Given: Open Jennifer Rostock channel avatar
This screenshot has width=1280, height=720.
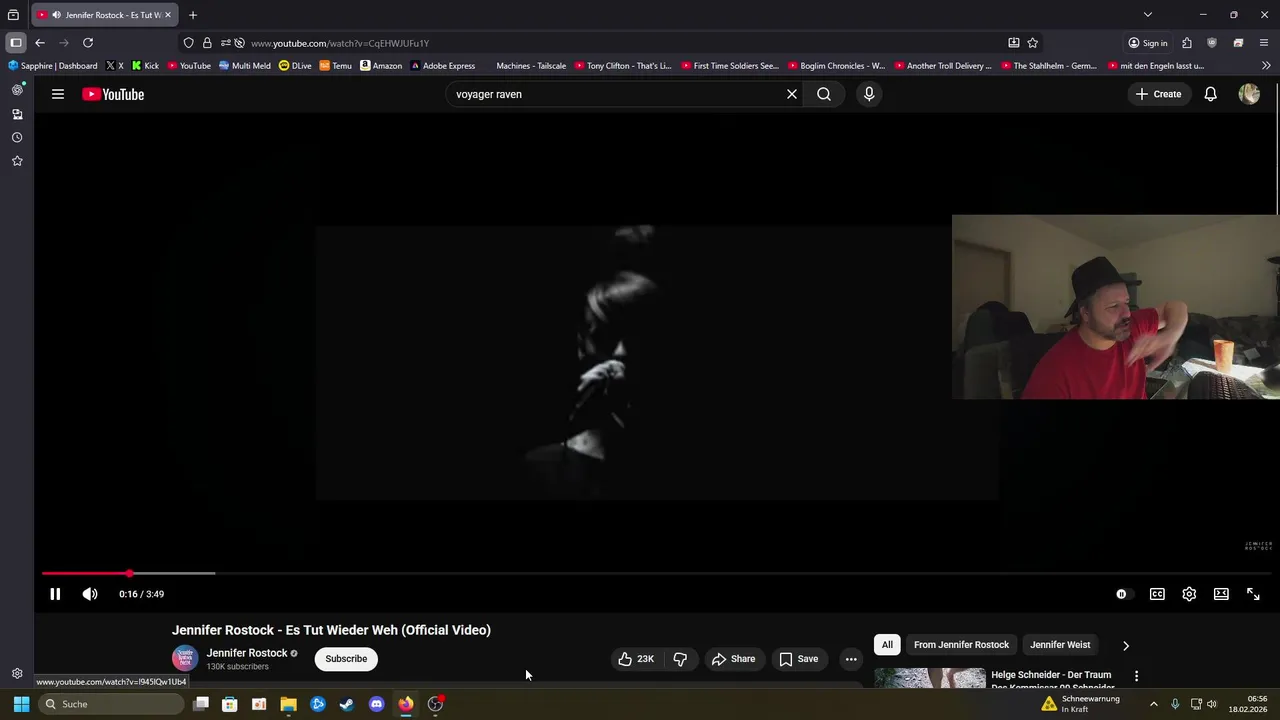Looking at the screenshot, I should pos(185,658).
